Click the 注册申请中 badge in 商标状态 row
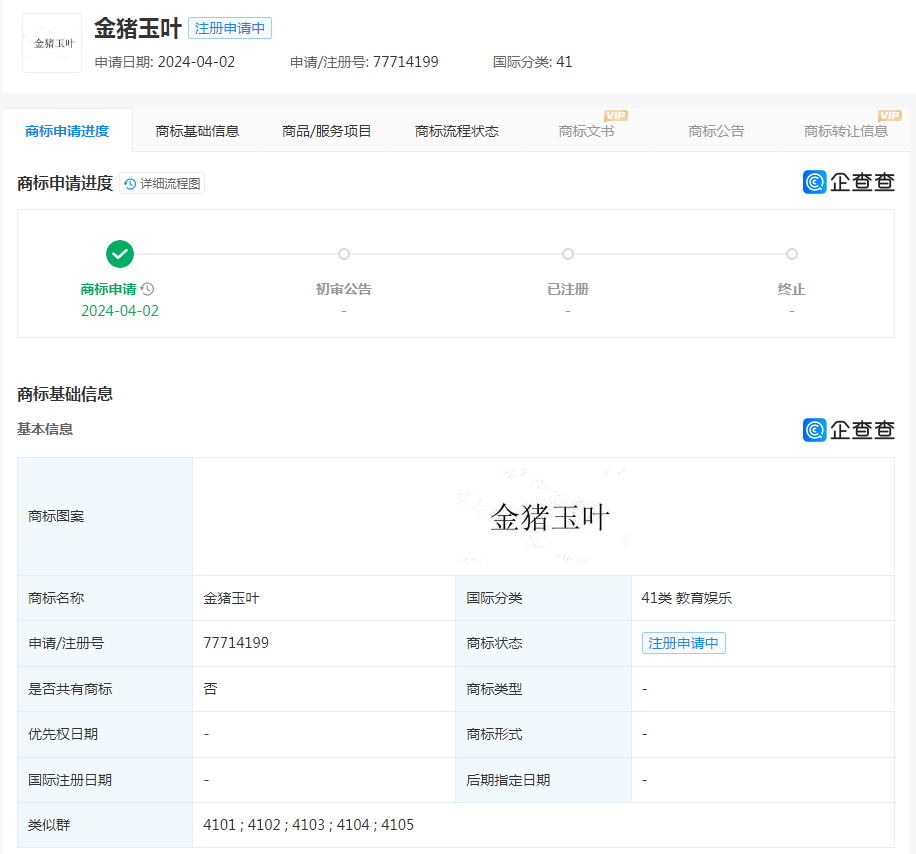 tap(683, 643)
